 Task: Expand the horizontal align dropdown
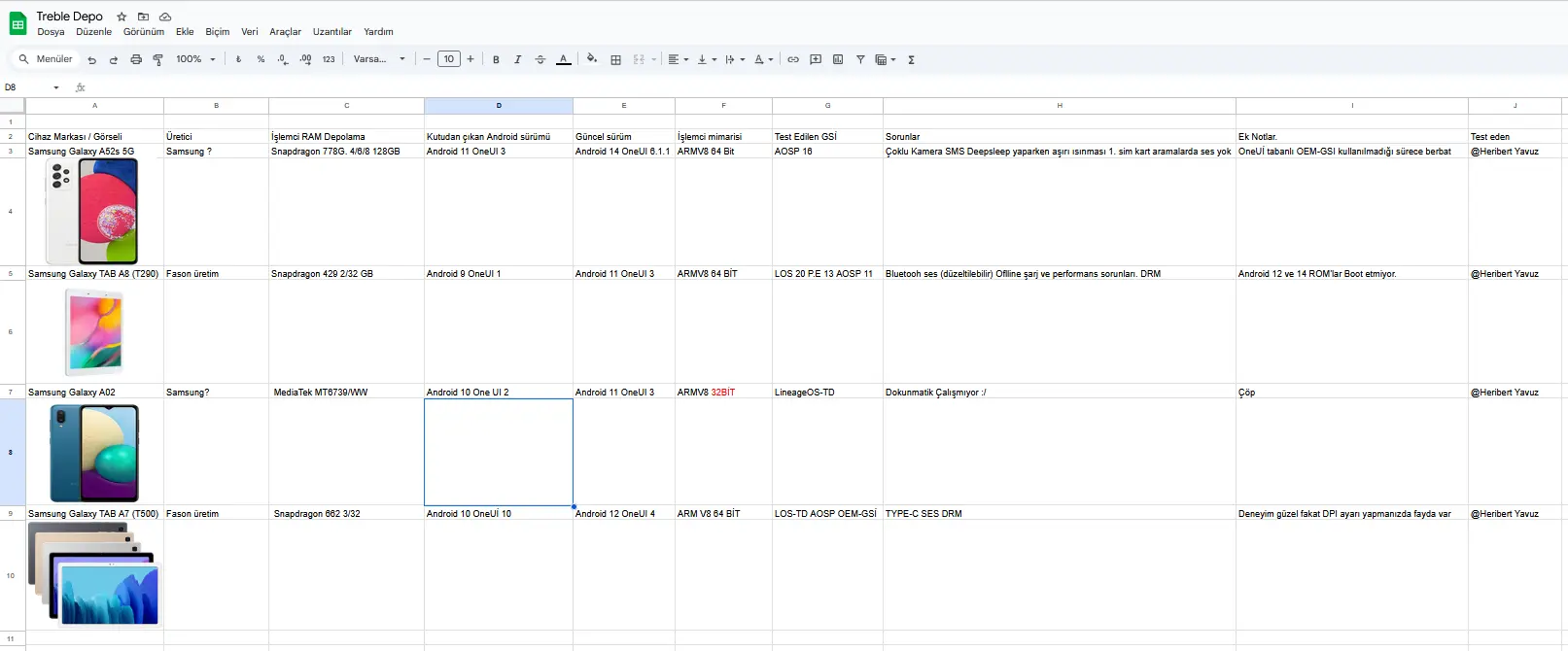coord(686,59)
